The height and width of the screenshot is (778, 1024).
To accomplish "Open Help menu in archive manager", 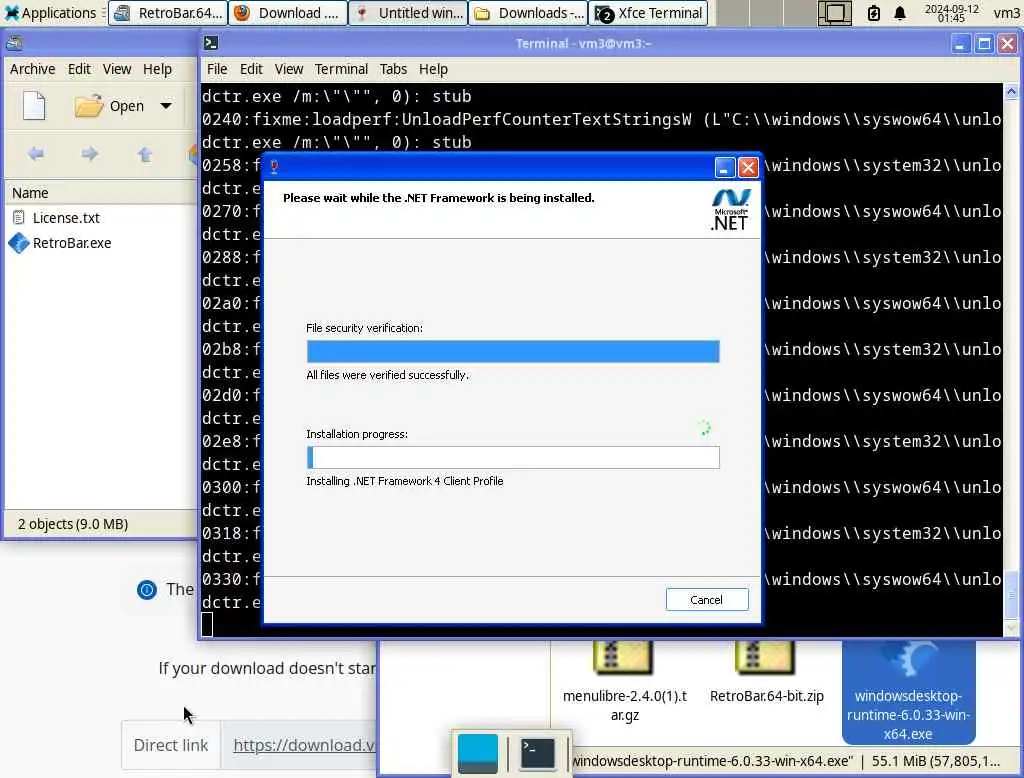I will click(x=157, y=69).
